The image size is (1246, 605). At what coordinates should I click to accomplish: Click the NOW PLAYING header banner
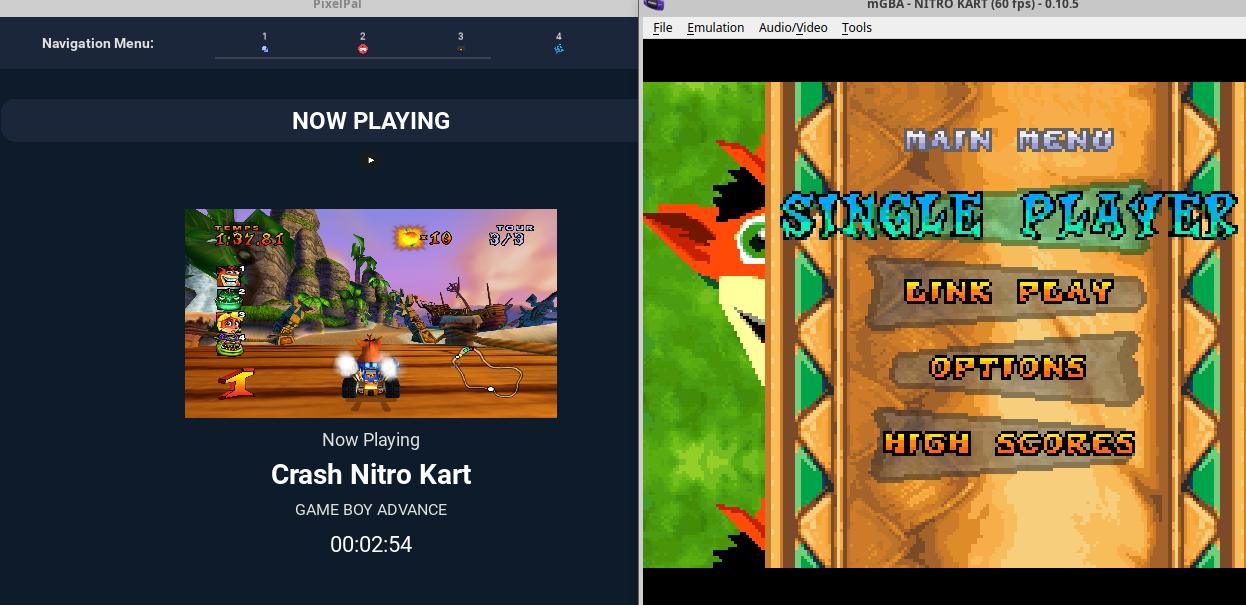[318, 121]
